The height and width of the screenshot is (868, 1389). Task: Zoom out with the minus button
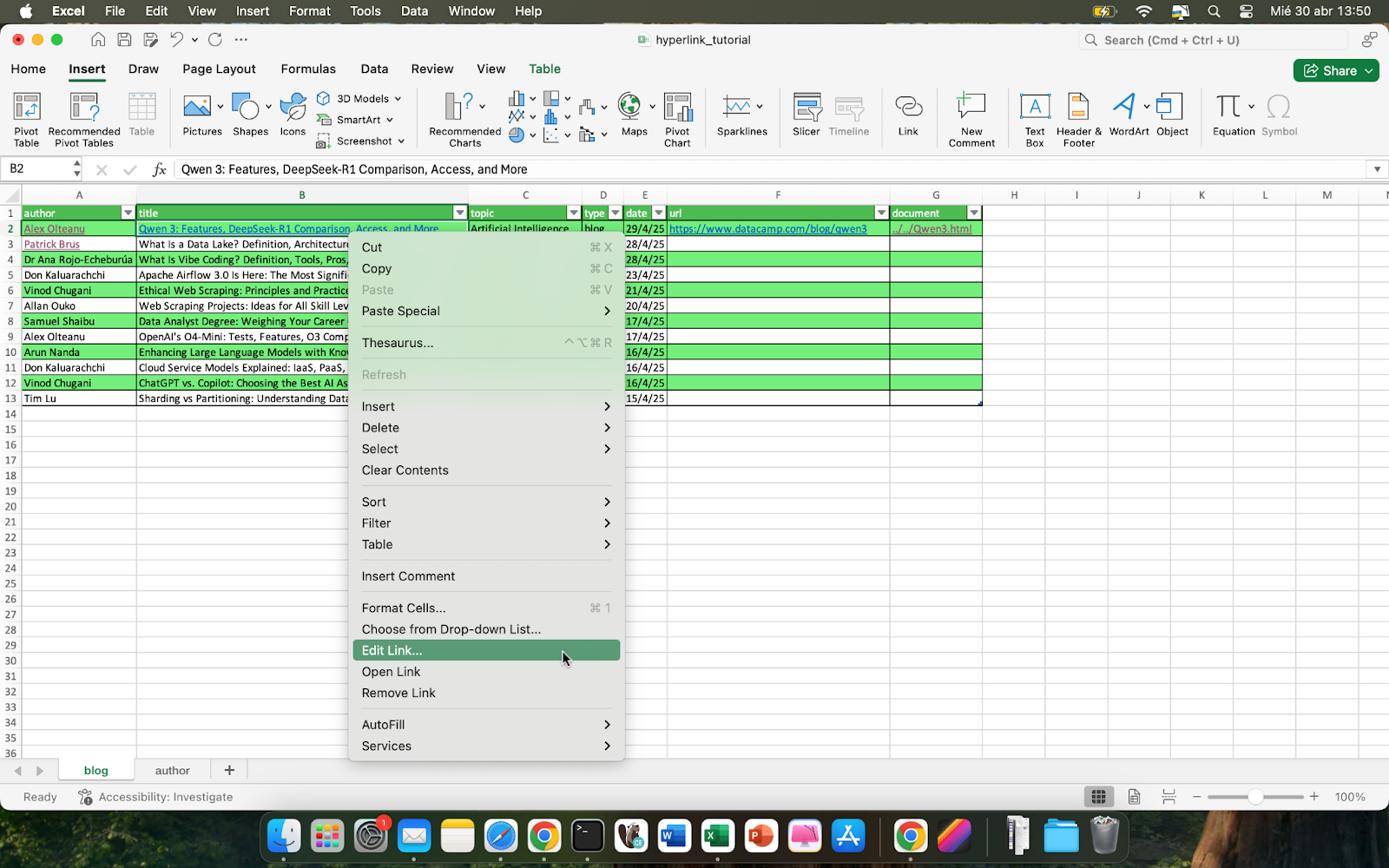click(x=1196, y=797)
